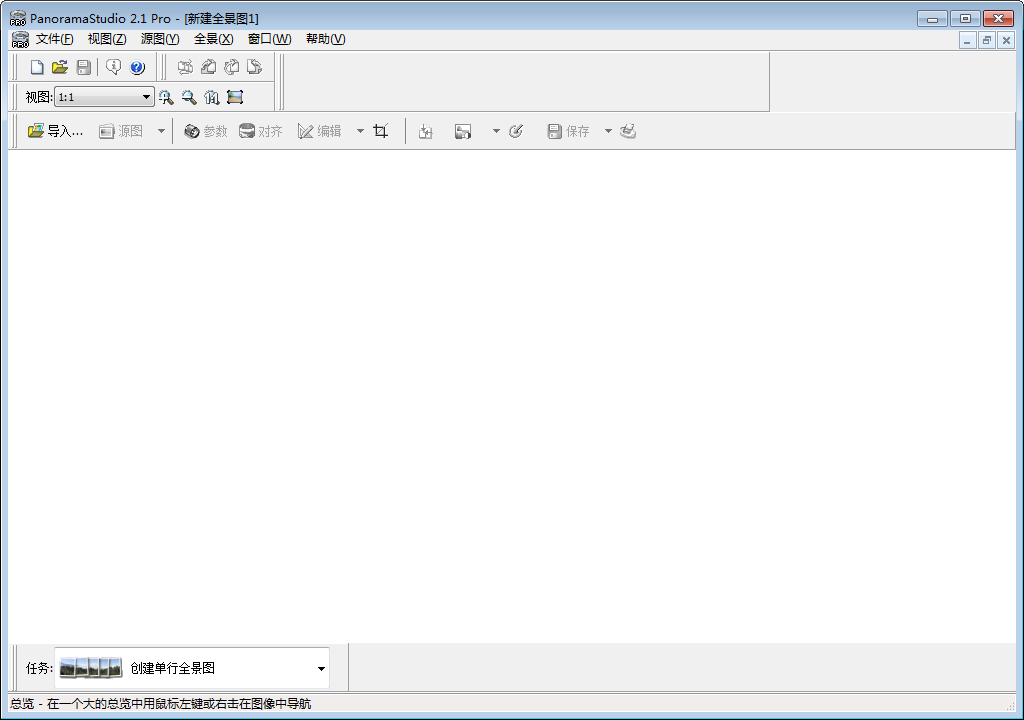
Task: Click the document icon left of 文件 menu
Action: pos(20,40)
